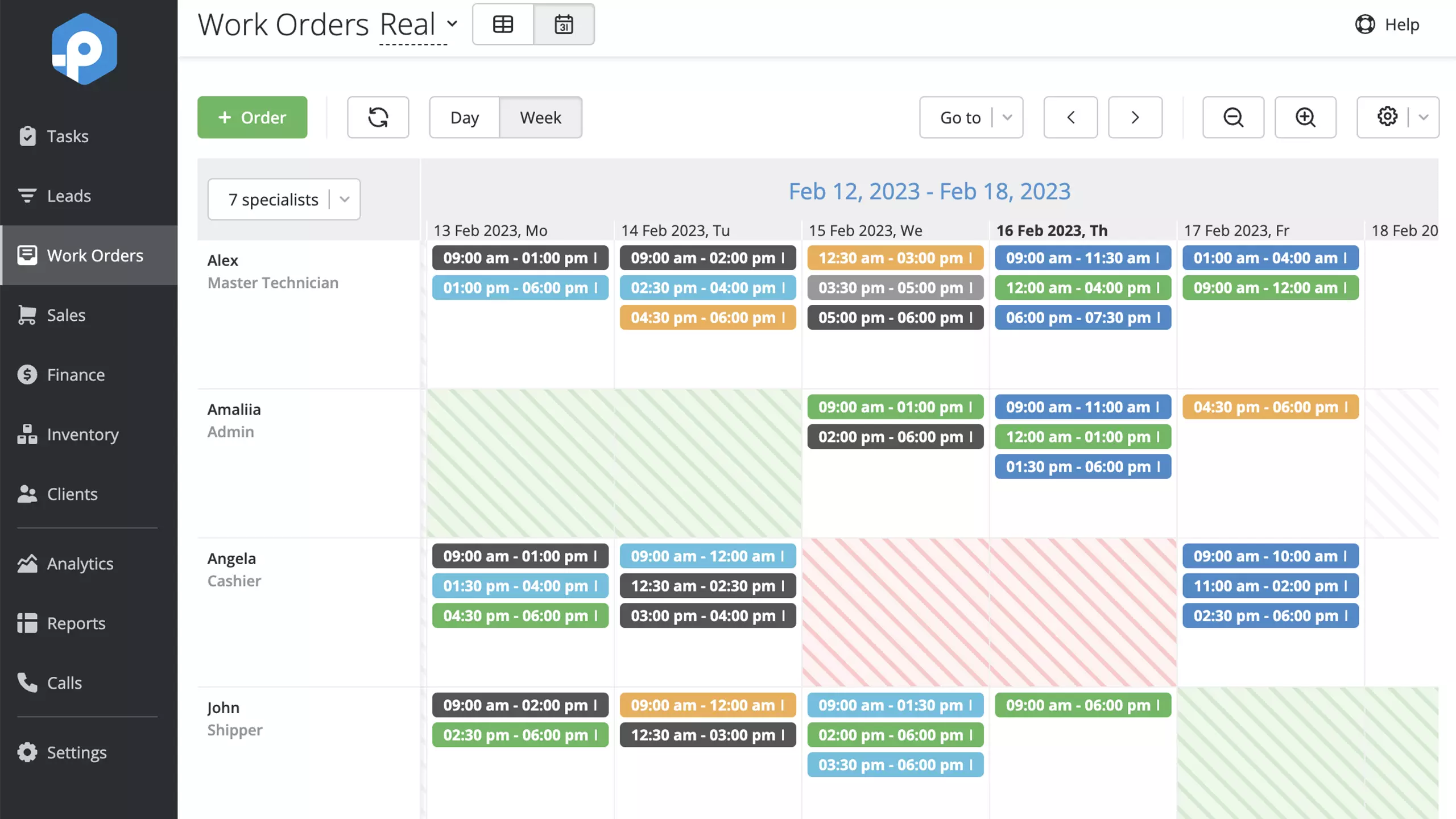Switch to Day view tab

(x=464, y=117)
